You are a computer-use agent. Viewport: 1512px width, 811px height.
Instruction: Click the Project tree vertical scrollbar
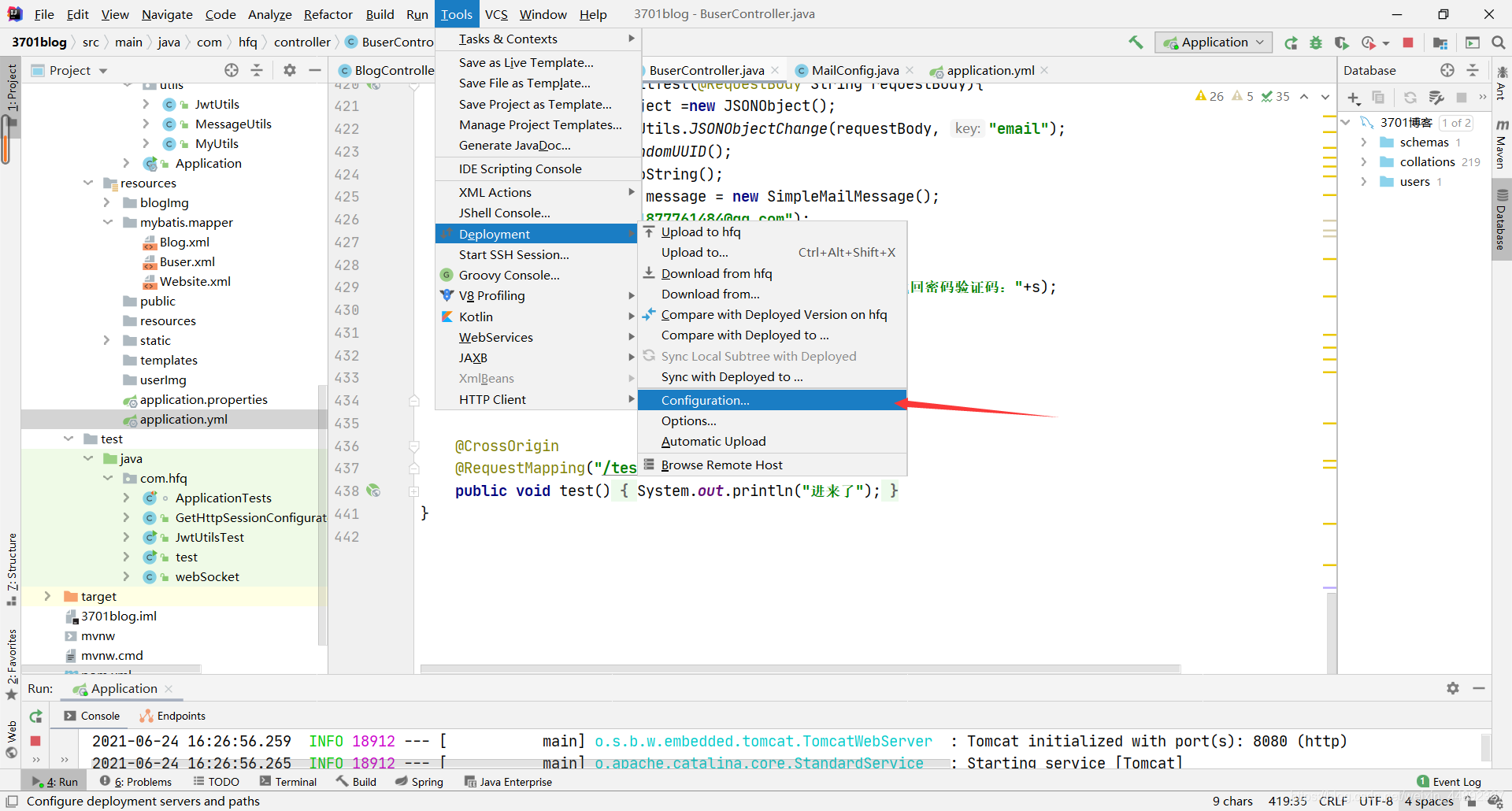tap(322, 516)
